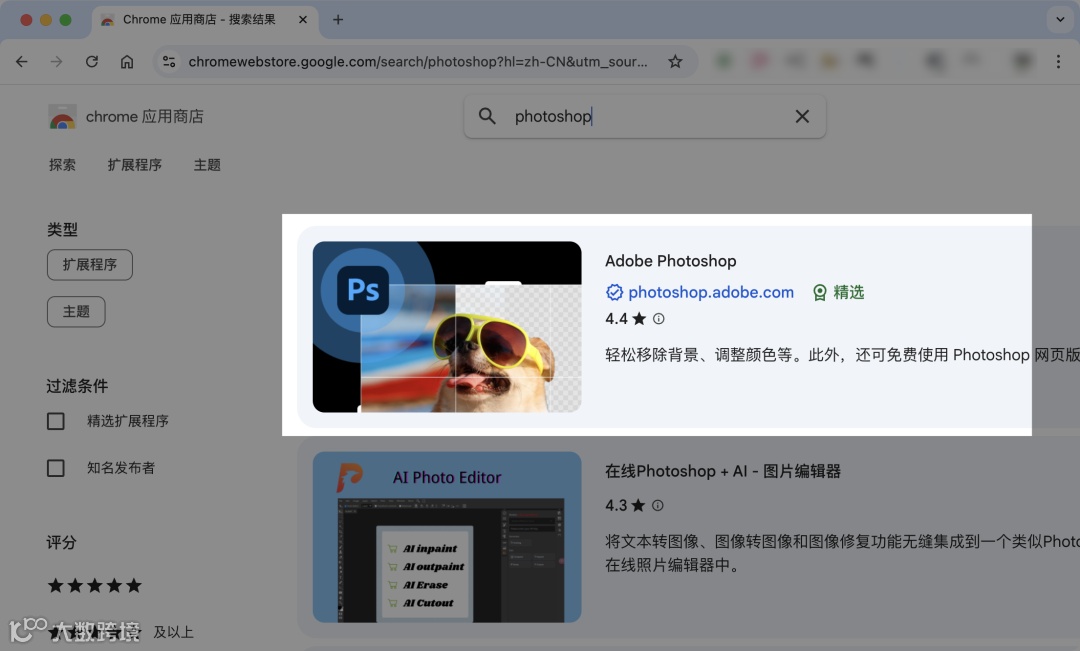This screenshot has height=651, width=1080.
Task: Open the 探索 tab
Action: (x=62, y=165)
